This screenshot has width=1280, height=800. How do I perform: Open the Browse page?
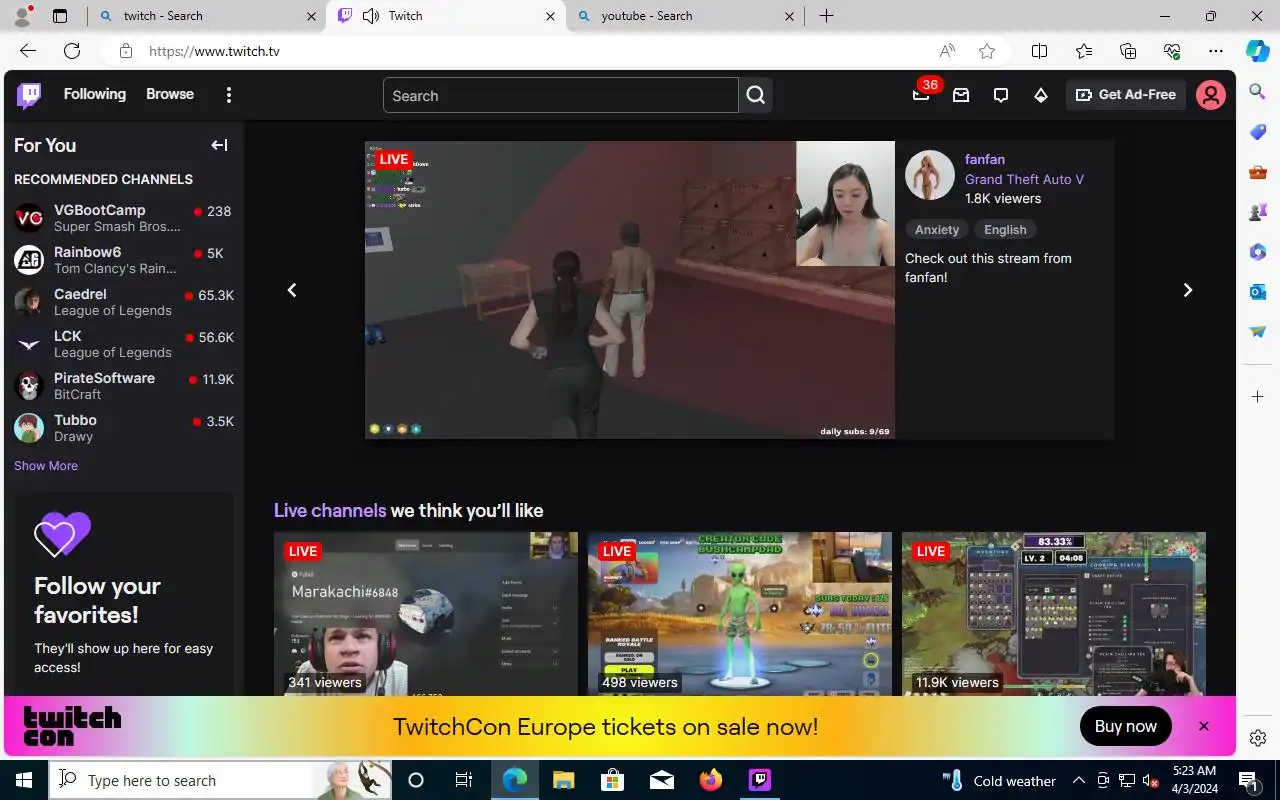(x=170, y=94)
